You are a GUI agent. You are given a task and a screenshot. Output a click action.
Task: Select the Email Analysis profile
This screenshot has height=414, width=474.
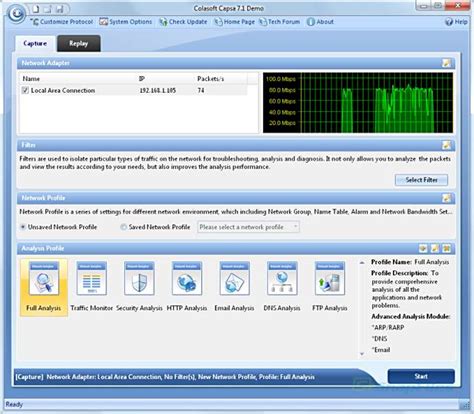(234, 287)
